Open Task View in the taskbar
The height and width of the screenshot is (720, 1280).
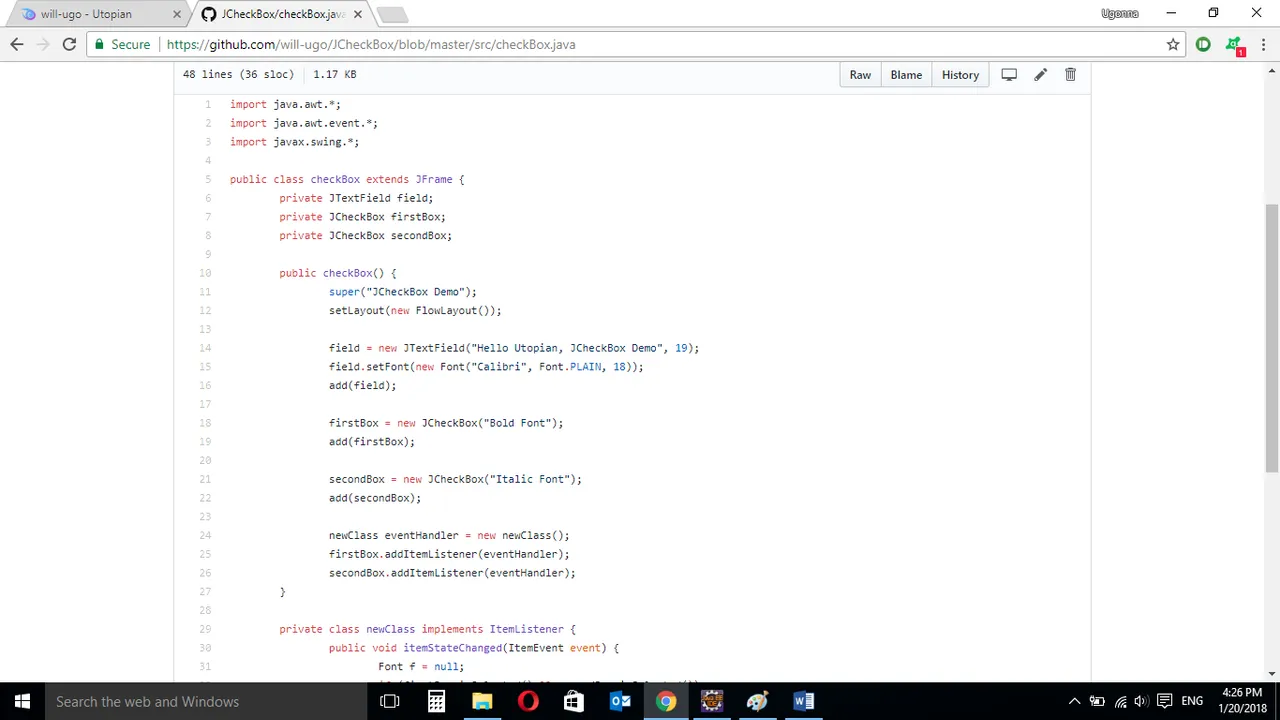[x=390, y=701]
